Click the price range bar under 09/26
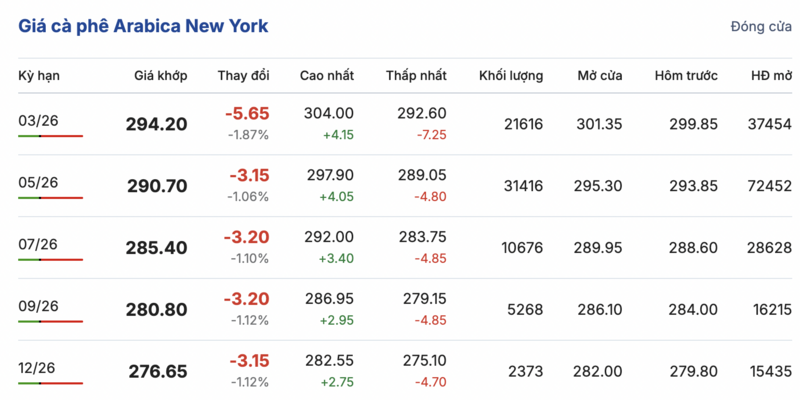This screenshot has width=800, height=400. click(50, 321)
